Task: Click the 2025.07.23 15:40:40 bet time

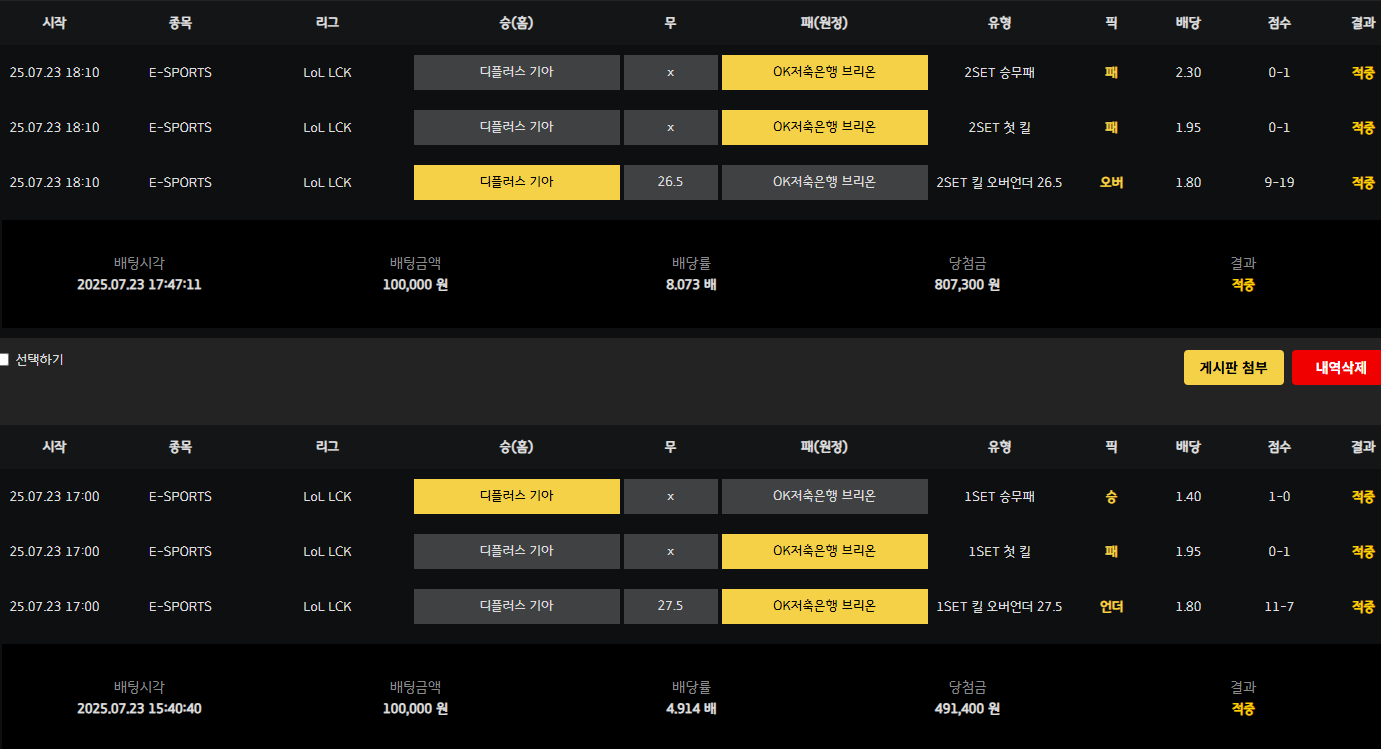Action: [x=139, y=708]
